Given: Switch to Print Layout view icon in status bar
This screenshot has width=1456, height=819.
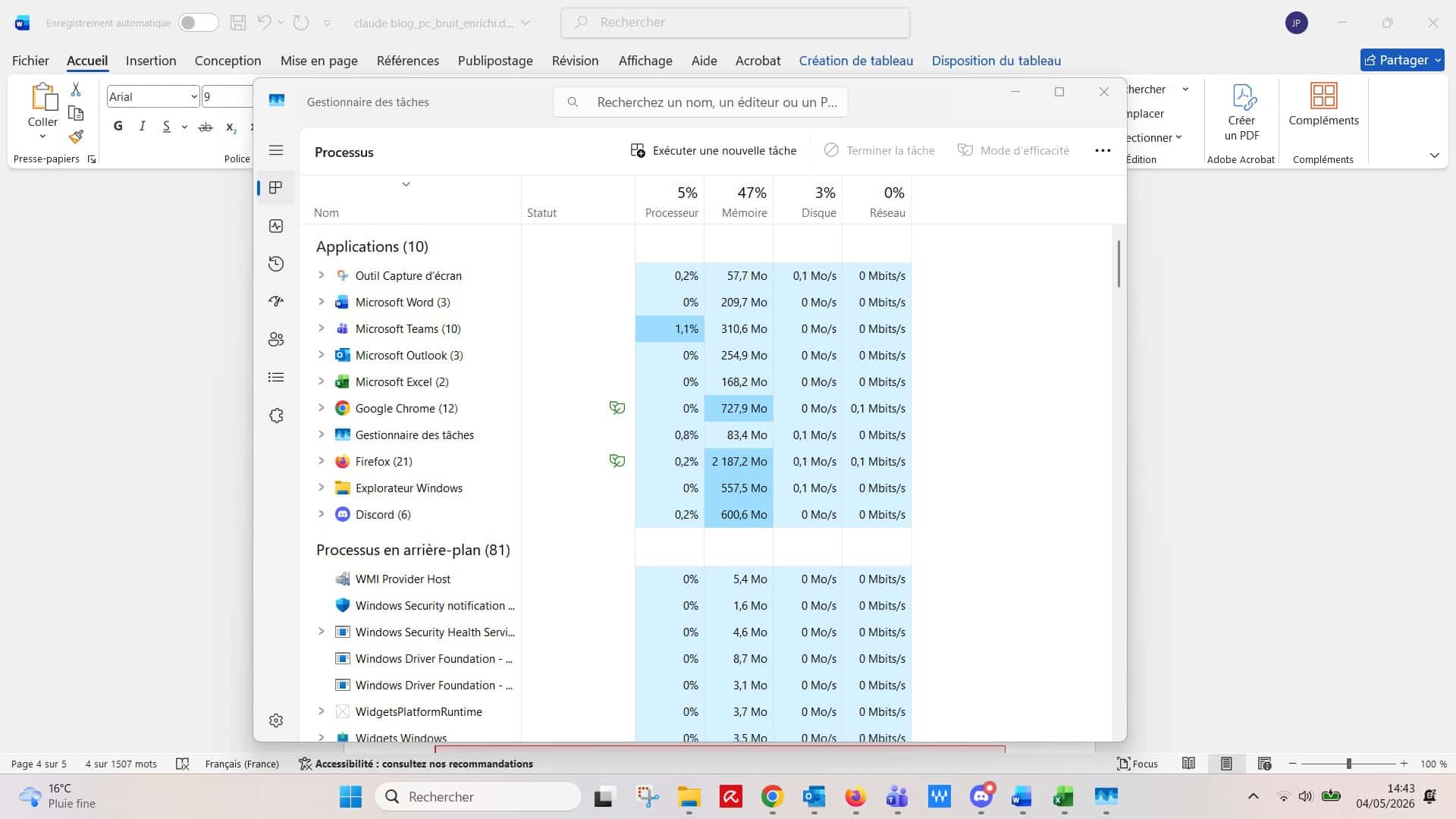Looking at the screenshot, I should [x=1226, y=764].
